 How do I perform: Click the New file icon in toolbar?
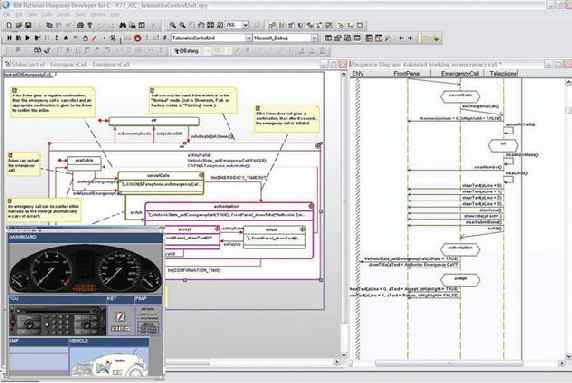tap(9, 25)
